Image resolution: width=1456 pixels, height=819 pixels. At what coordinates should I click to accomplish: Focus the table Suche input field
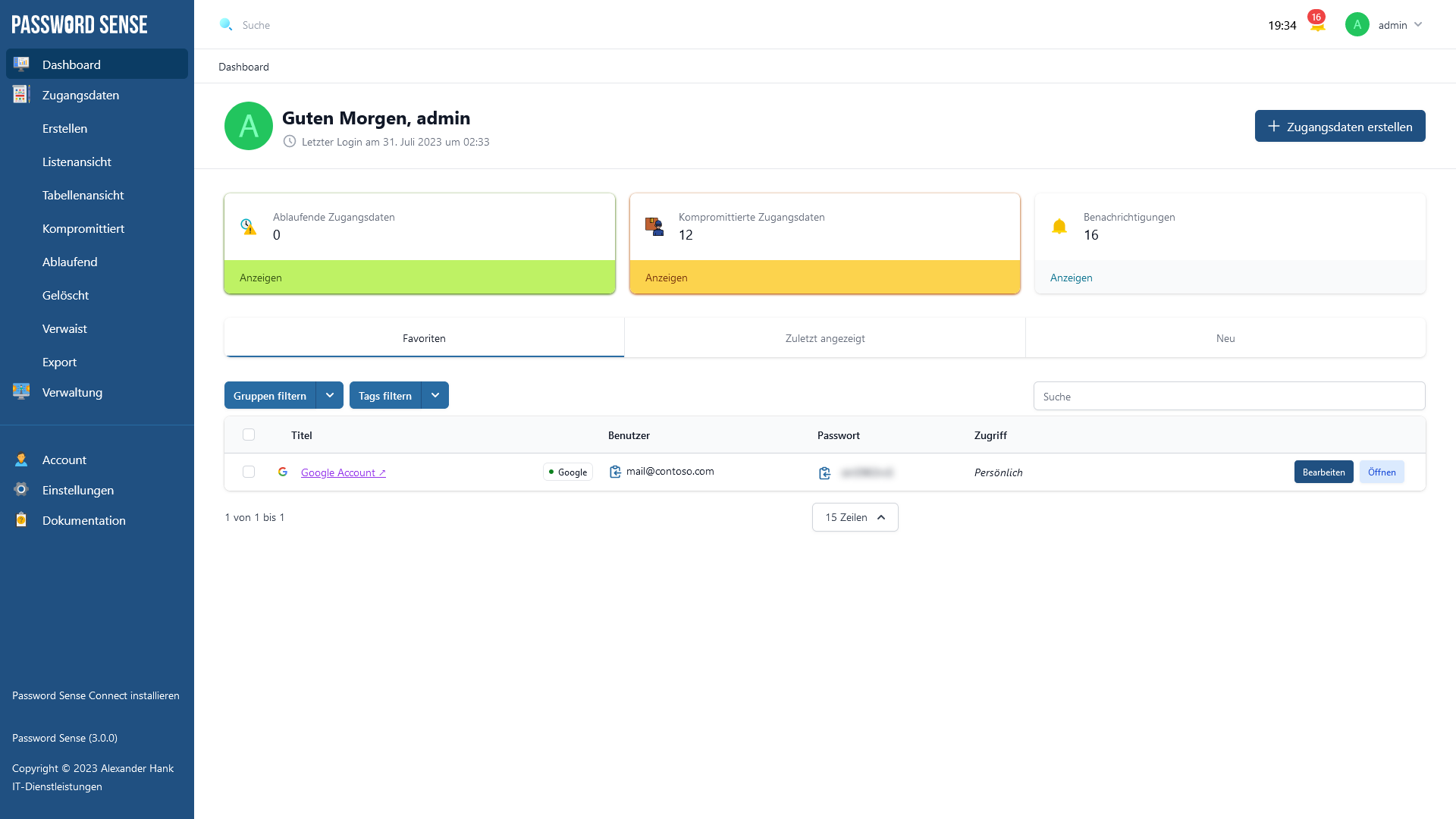click(x=1228, y=396)
